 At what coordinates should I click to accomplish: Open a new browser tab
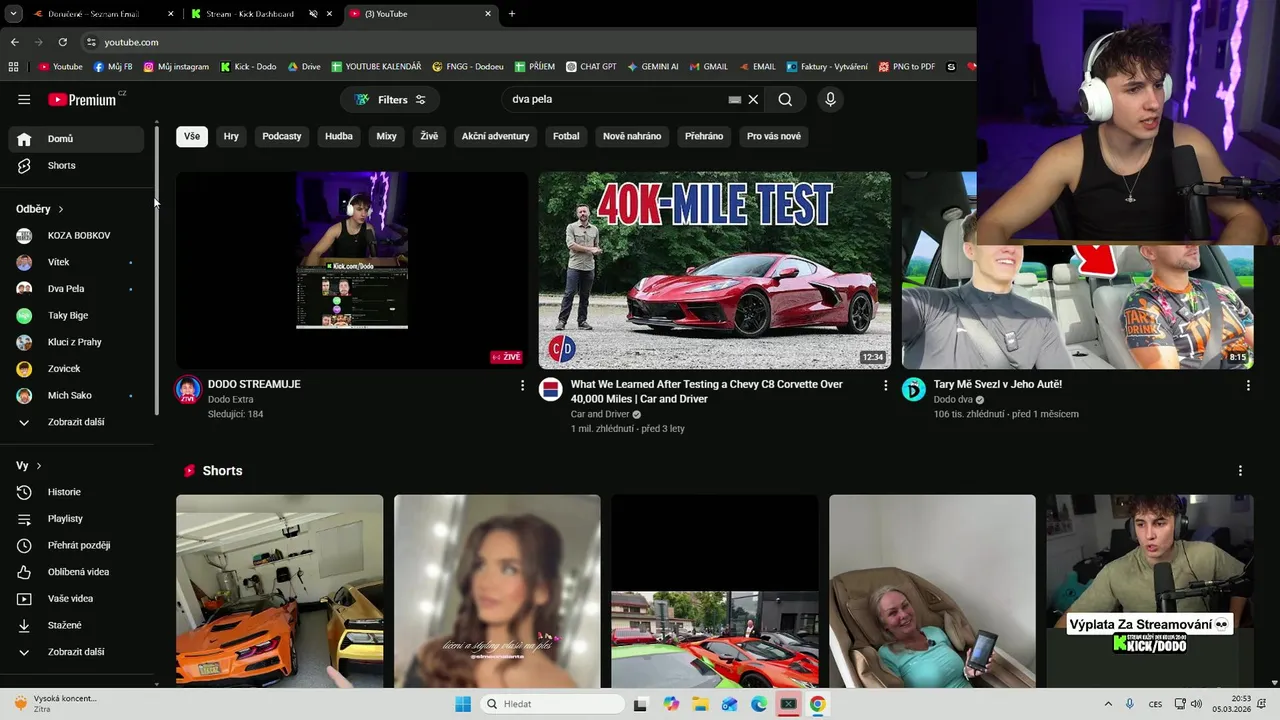pos(512,14)
